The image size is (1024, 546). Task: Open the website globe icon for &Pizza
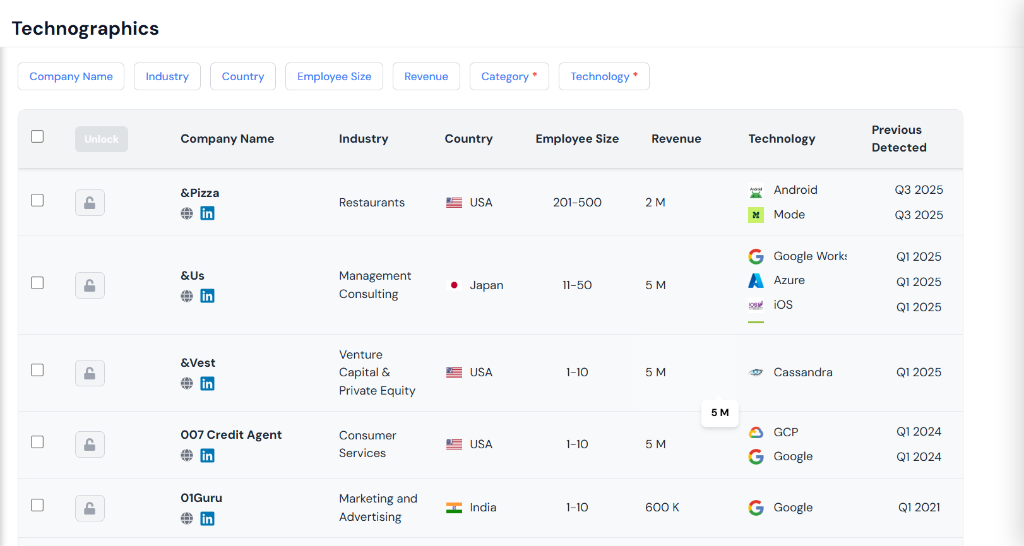(x=187, y=214)
